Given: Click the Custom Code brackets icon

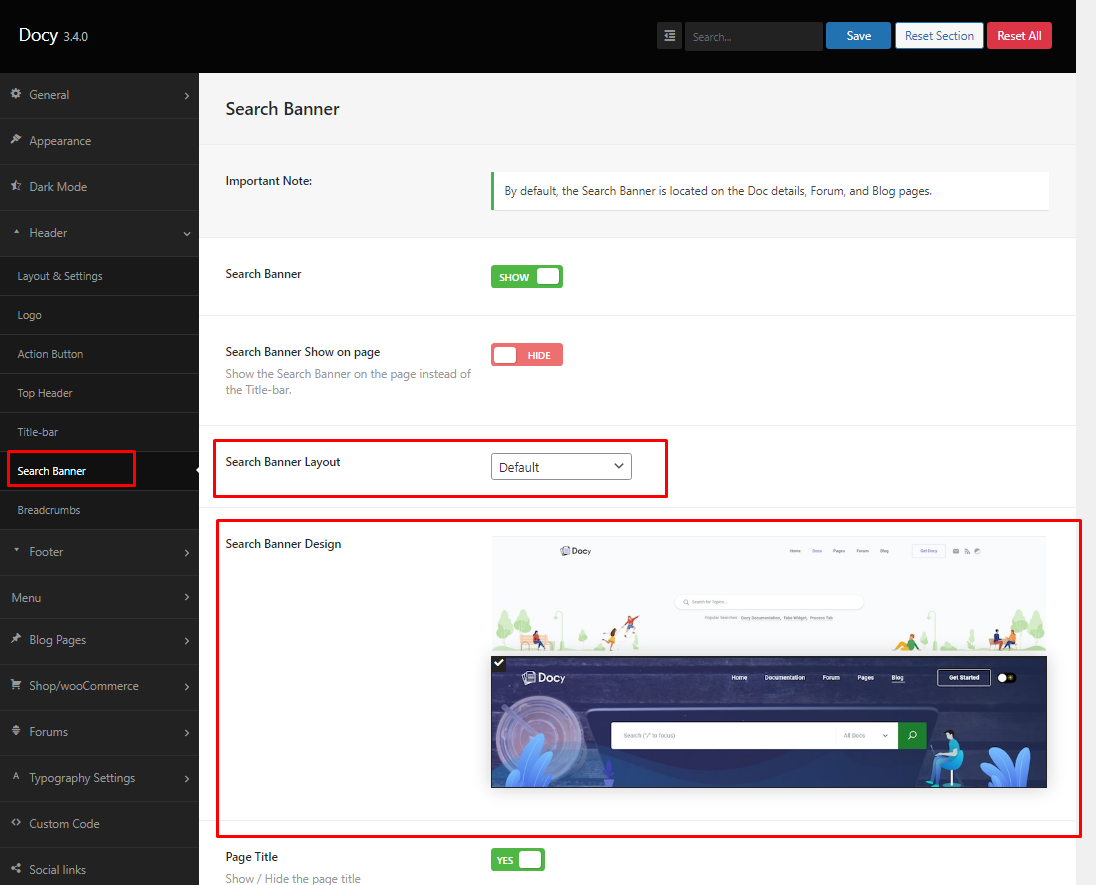Looking at the screenshot, I should click(x=16, y=823).
